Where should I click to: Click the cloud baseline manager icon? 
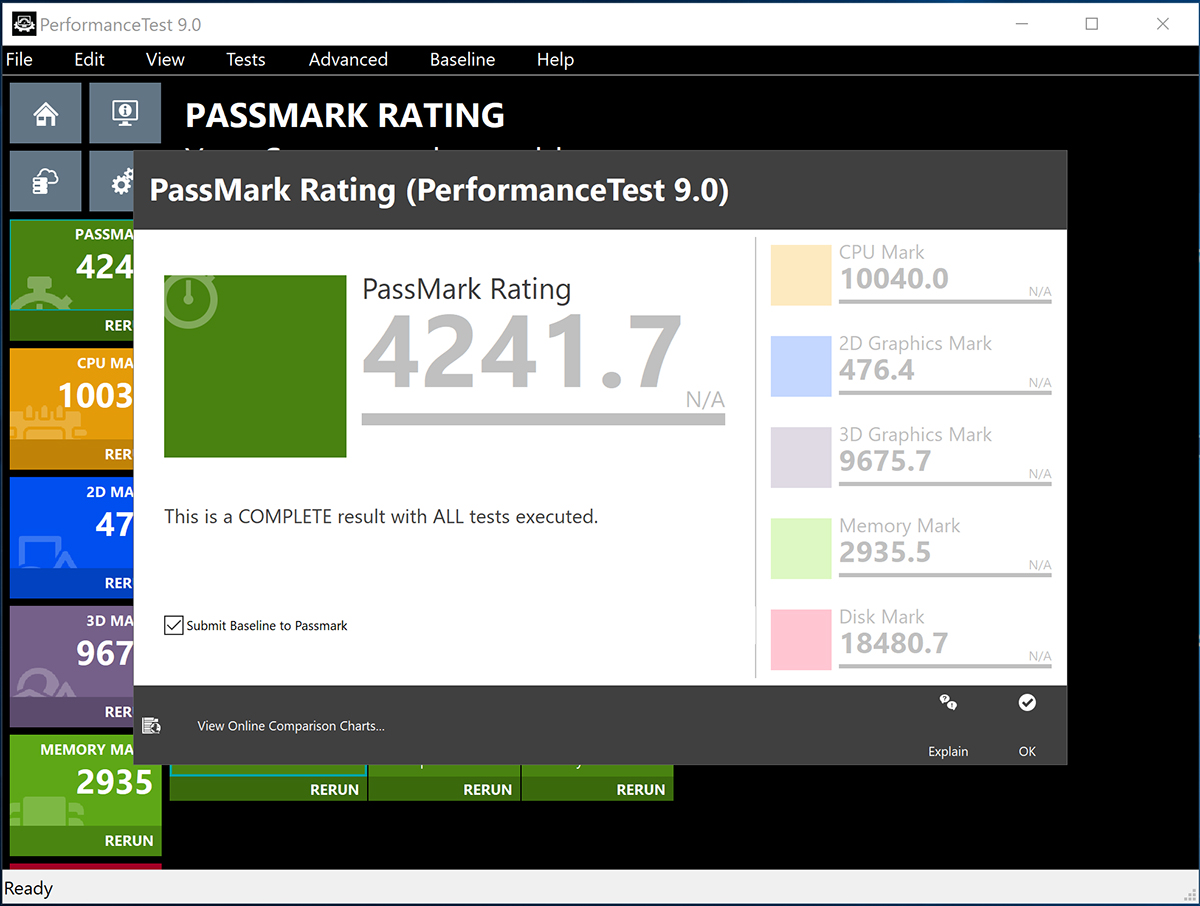45,181
